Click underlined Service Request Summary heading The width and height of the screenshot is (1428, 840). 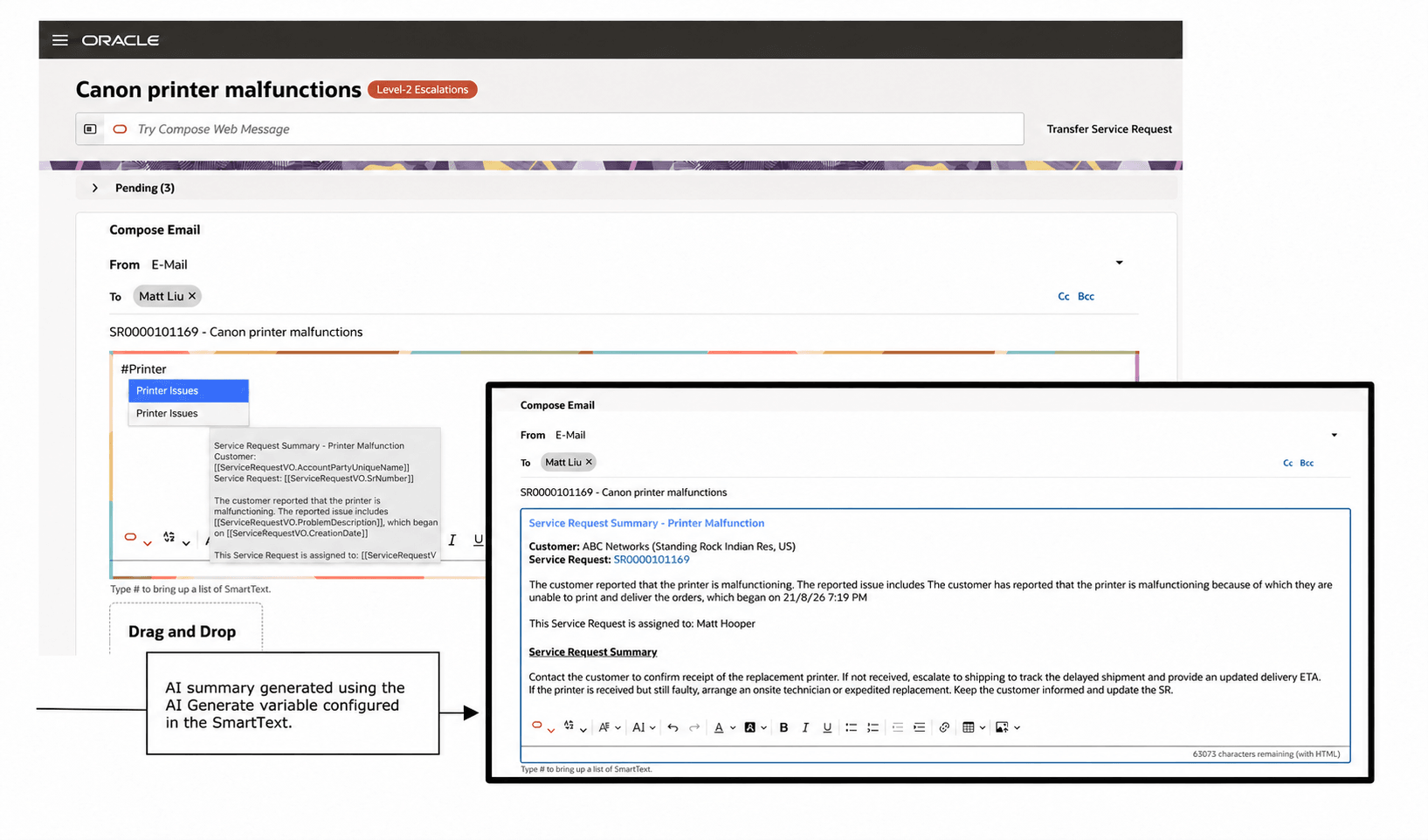tap(593, 652)
